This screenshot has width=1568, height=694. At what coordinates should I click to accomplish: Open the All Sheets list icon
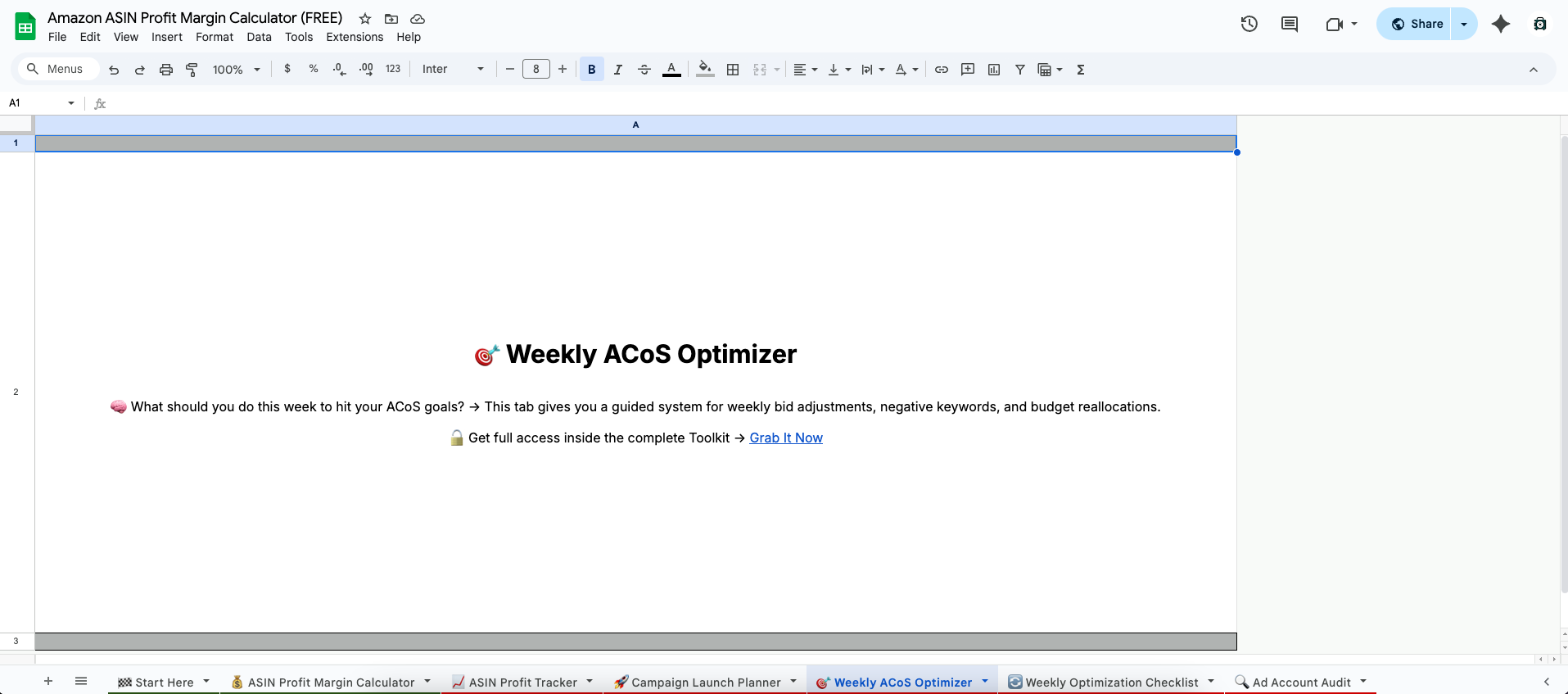[81, 681]
